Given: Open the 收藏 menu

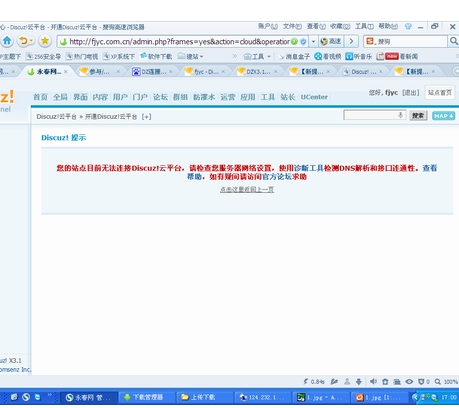Looking at the screenshot, I should pyautogui.click(x=340, y=26).
